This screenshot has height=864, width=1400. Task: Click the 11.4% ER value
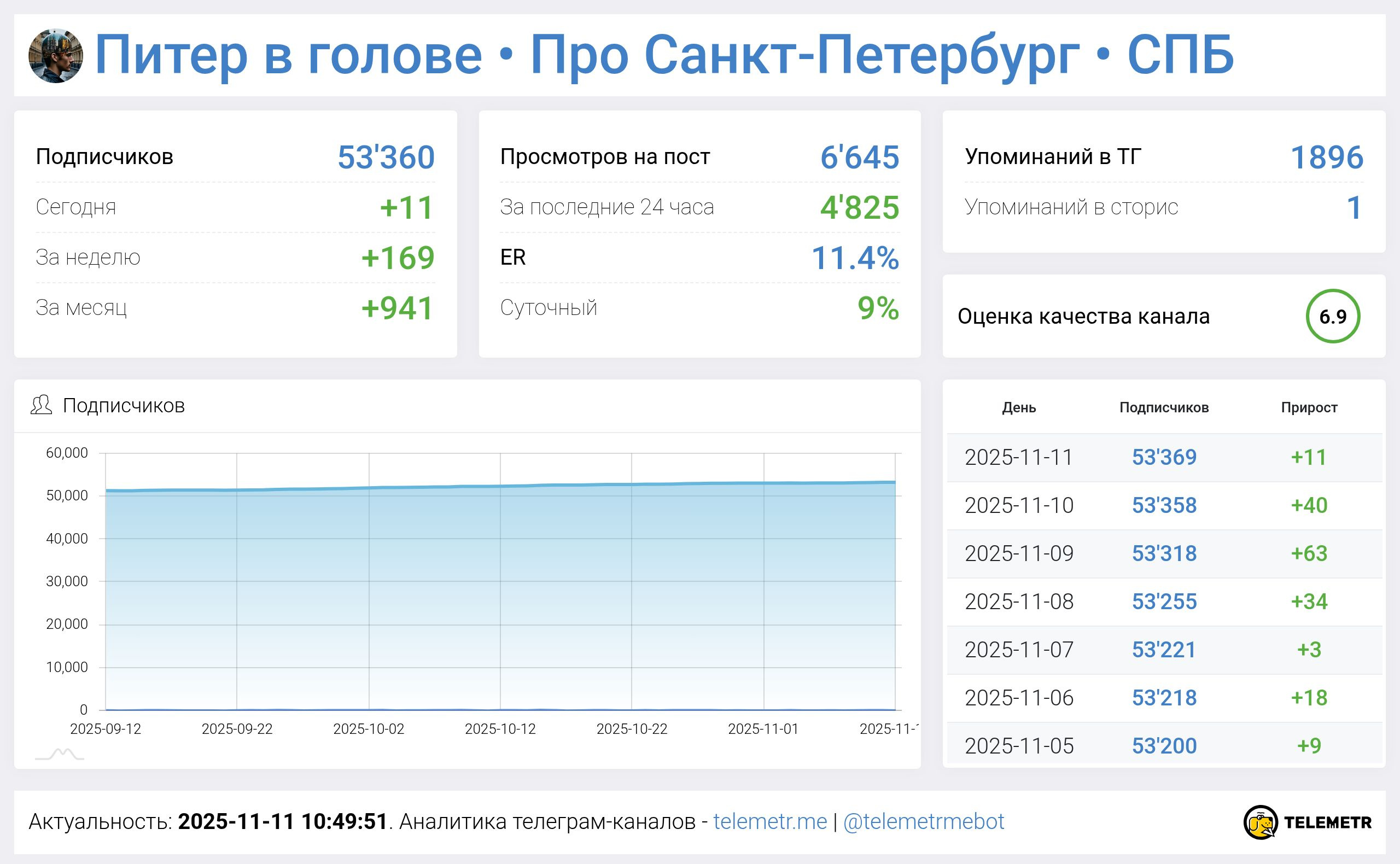(855, 258)
